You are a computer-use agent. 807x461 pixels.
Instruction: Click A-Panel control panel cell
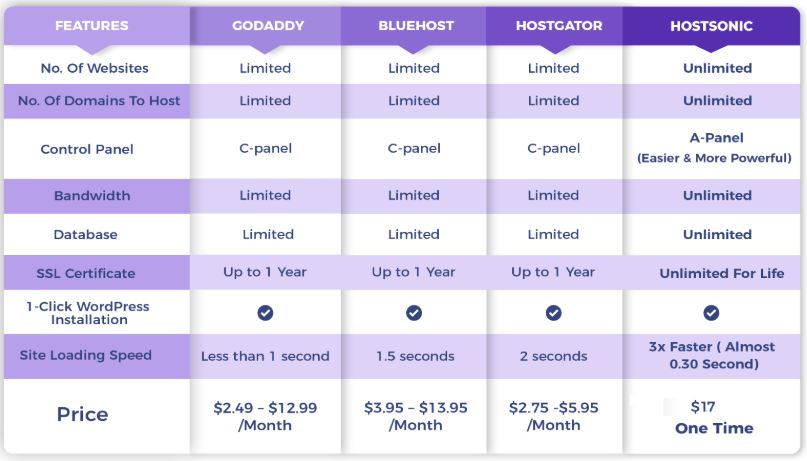pos(714,148)
